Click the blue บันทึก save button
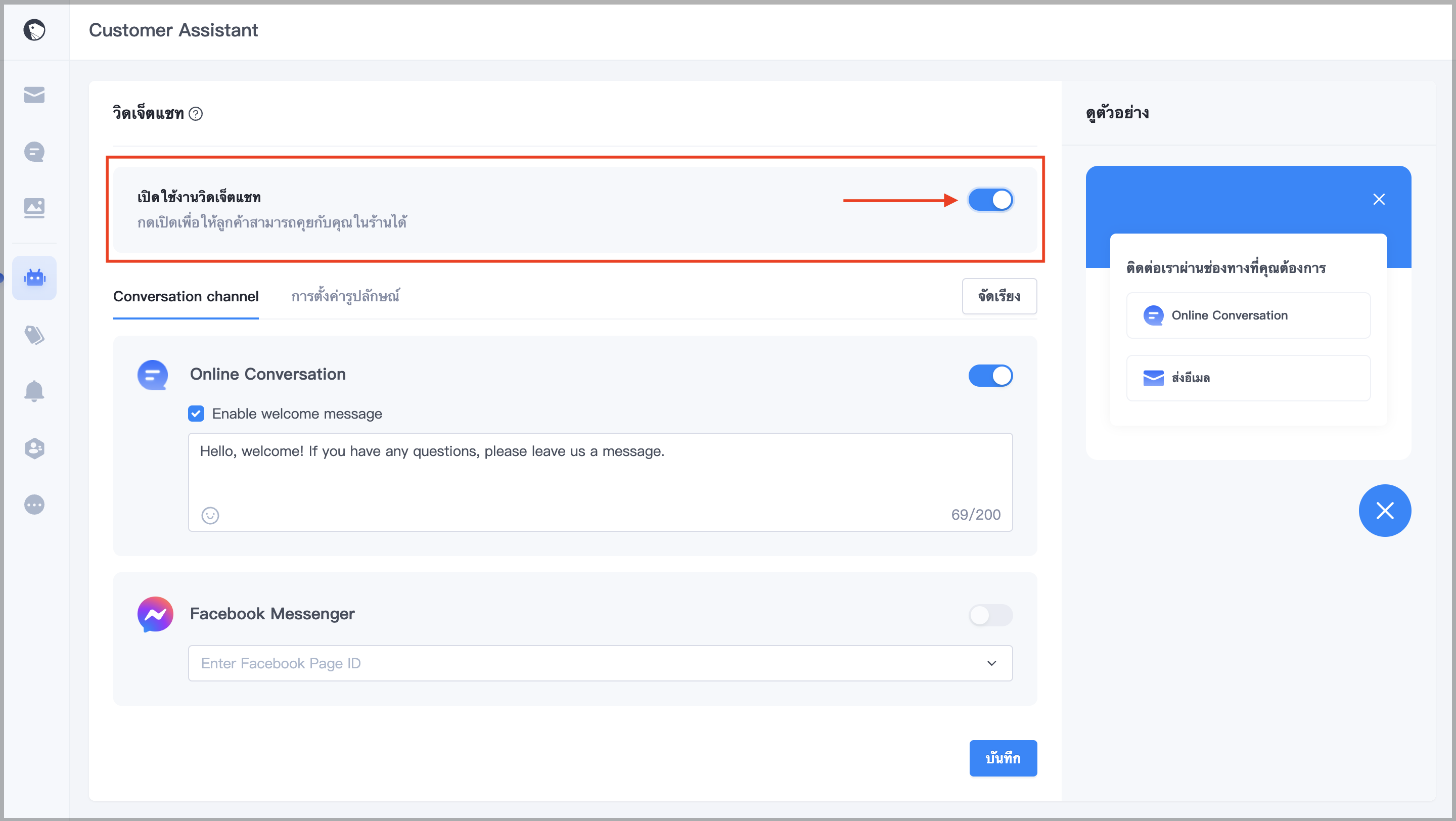 1003,758
